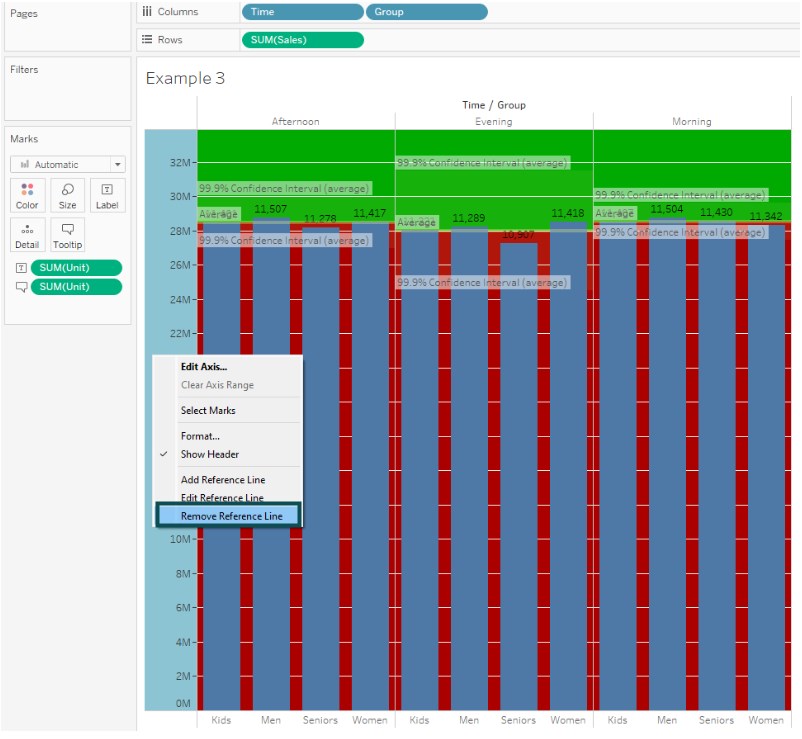This screenshot has height=739, width=802.
Task: Choose Clear Axis Range menu entry
Action: 217,385
